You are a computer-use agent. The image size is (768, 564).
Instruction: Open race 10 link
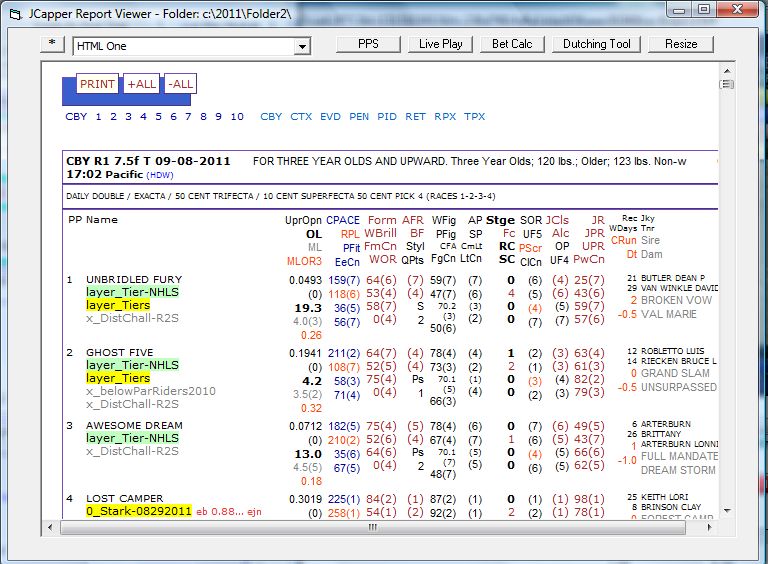(237, 117)
